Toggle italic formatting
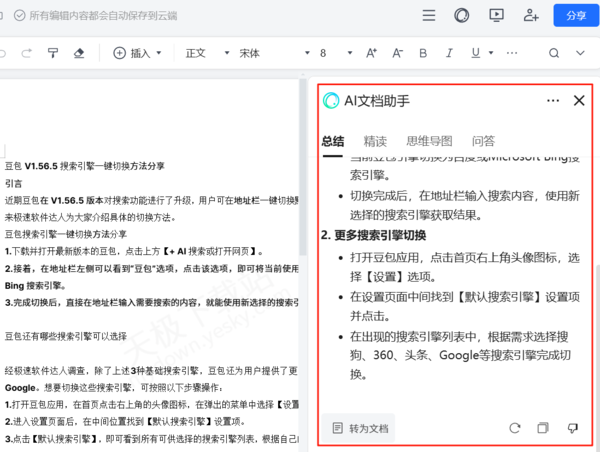 [449, 53]
